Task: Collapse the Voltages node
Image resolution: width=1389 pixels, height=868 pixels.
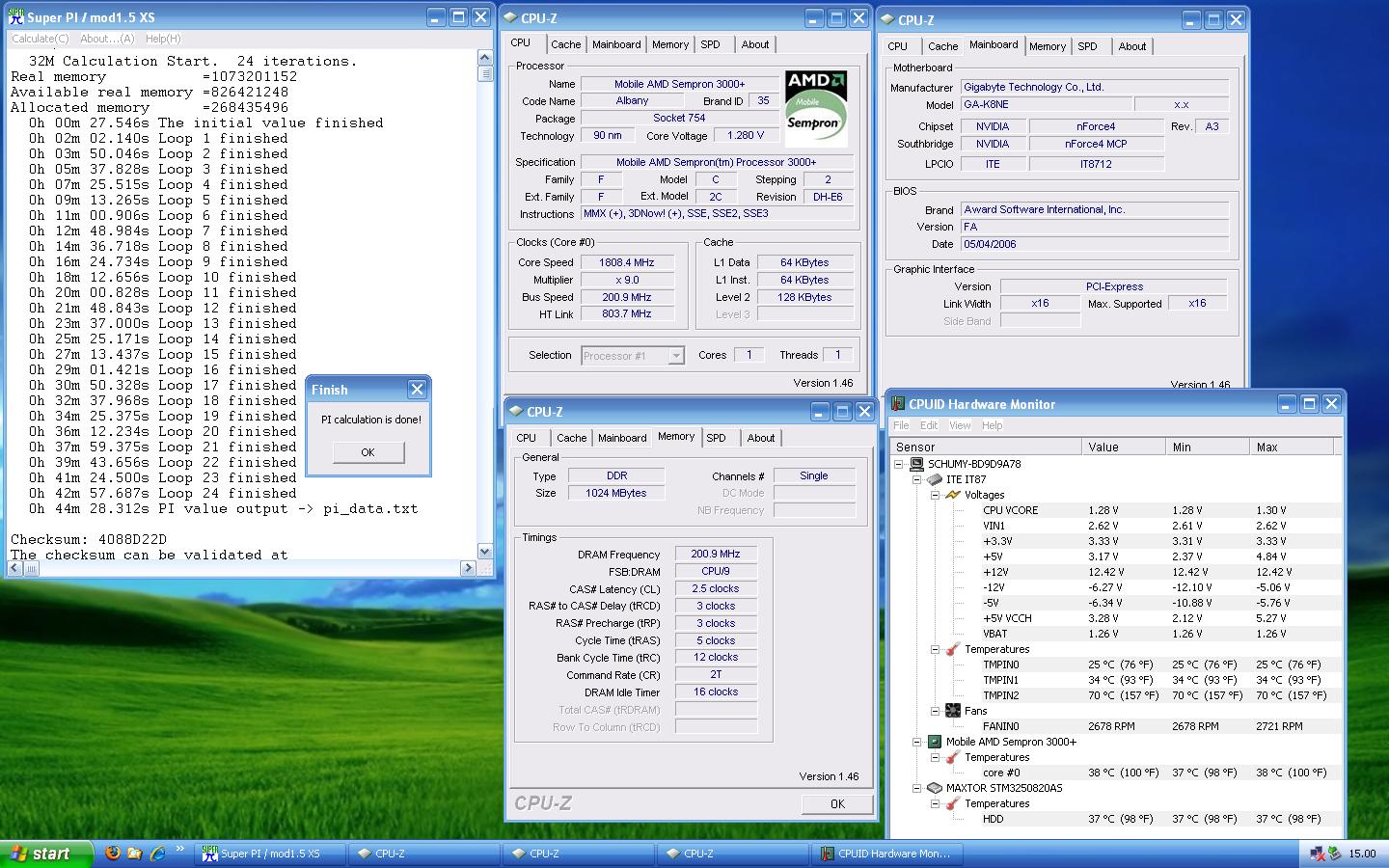Action: coord(935,495)
